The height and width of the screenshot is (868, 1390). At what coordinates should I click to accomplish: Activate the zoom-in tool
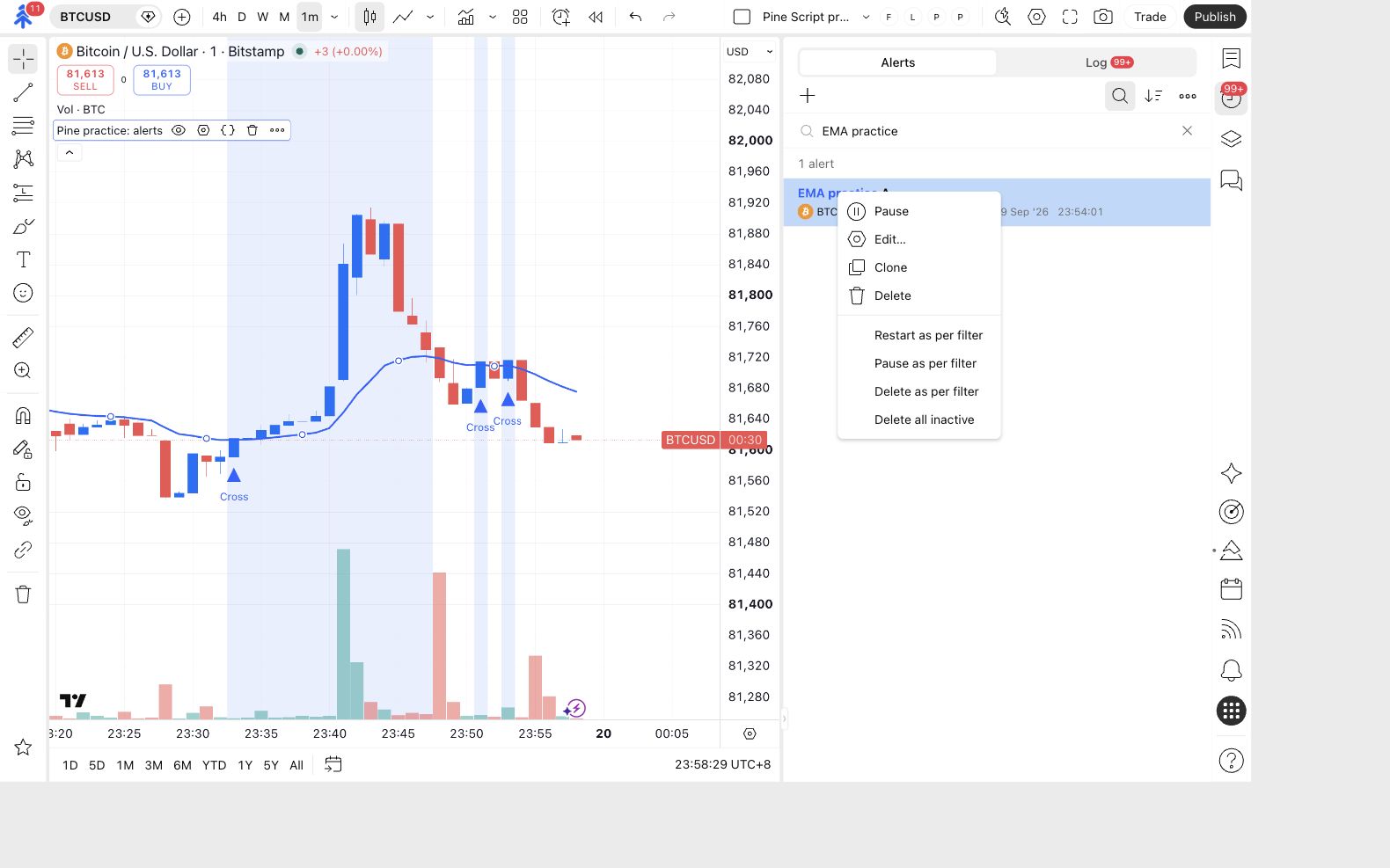23,370
